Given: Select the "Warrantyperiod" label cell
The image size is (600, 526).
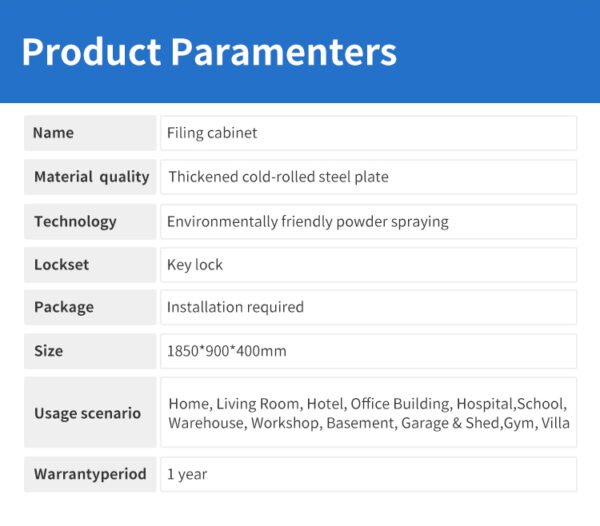Looking at the screenshot, I should point(90,474).
